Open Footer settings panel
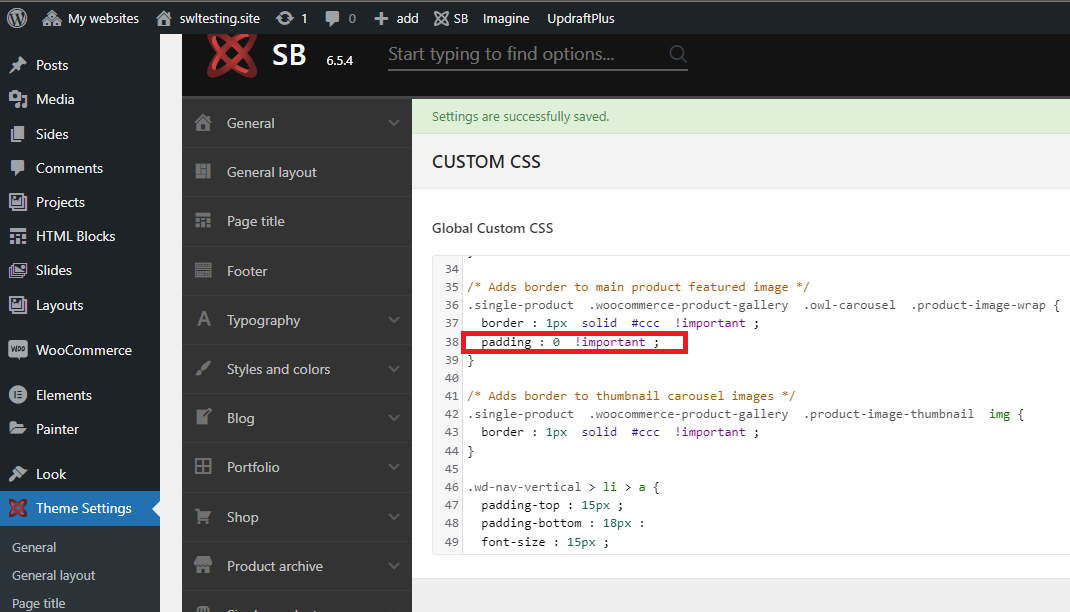Screen dimensions: 1070x612 pyautogui.click(x=297, y=271)
